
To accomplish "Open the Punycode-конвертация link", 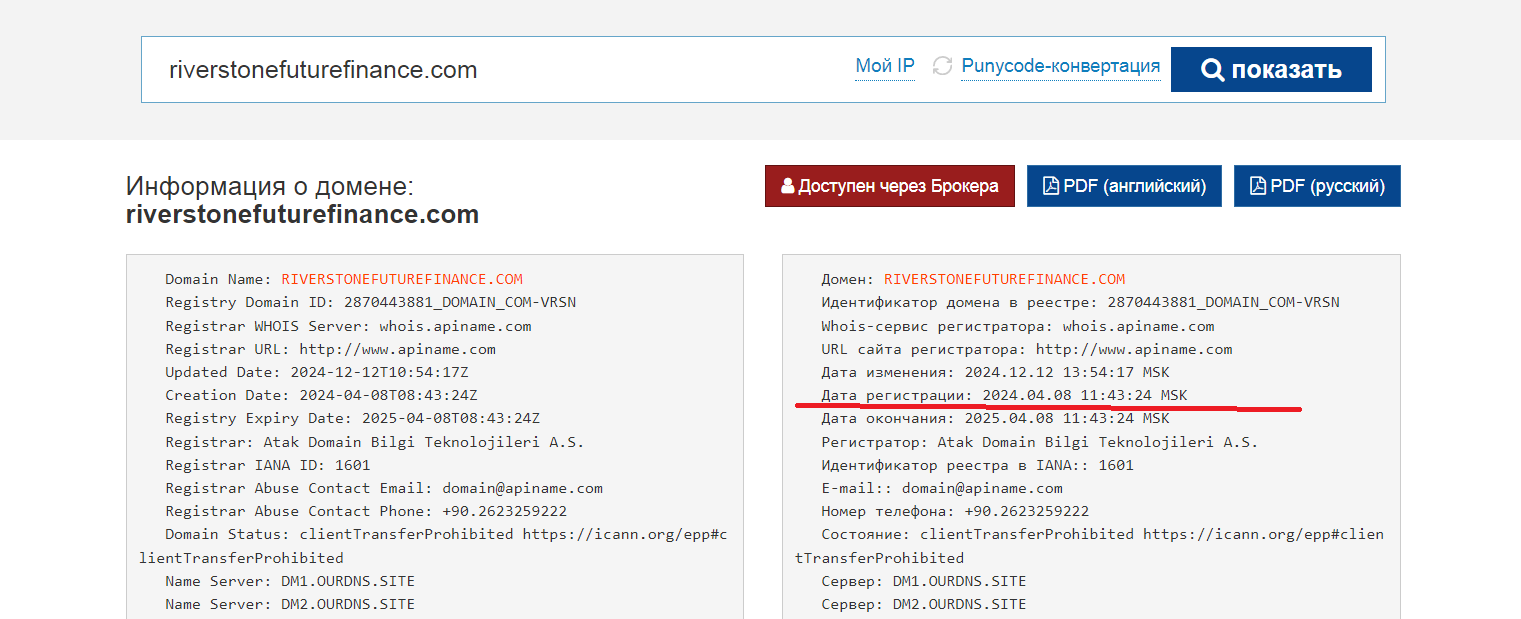I will click(x=1061, y=67).
